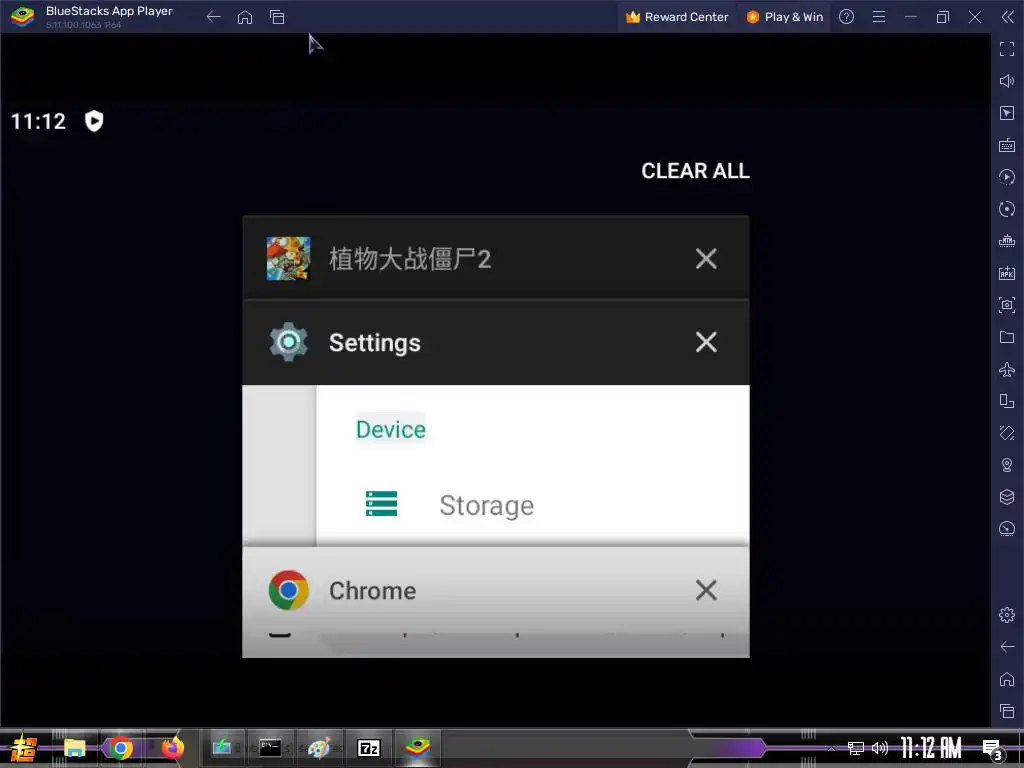Switch to Paint in the taskbar
1024x768 pixels.
319,748
